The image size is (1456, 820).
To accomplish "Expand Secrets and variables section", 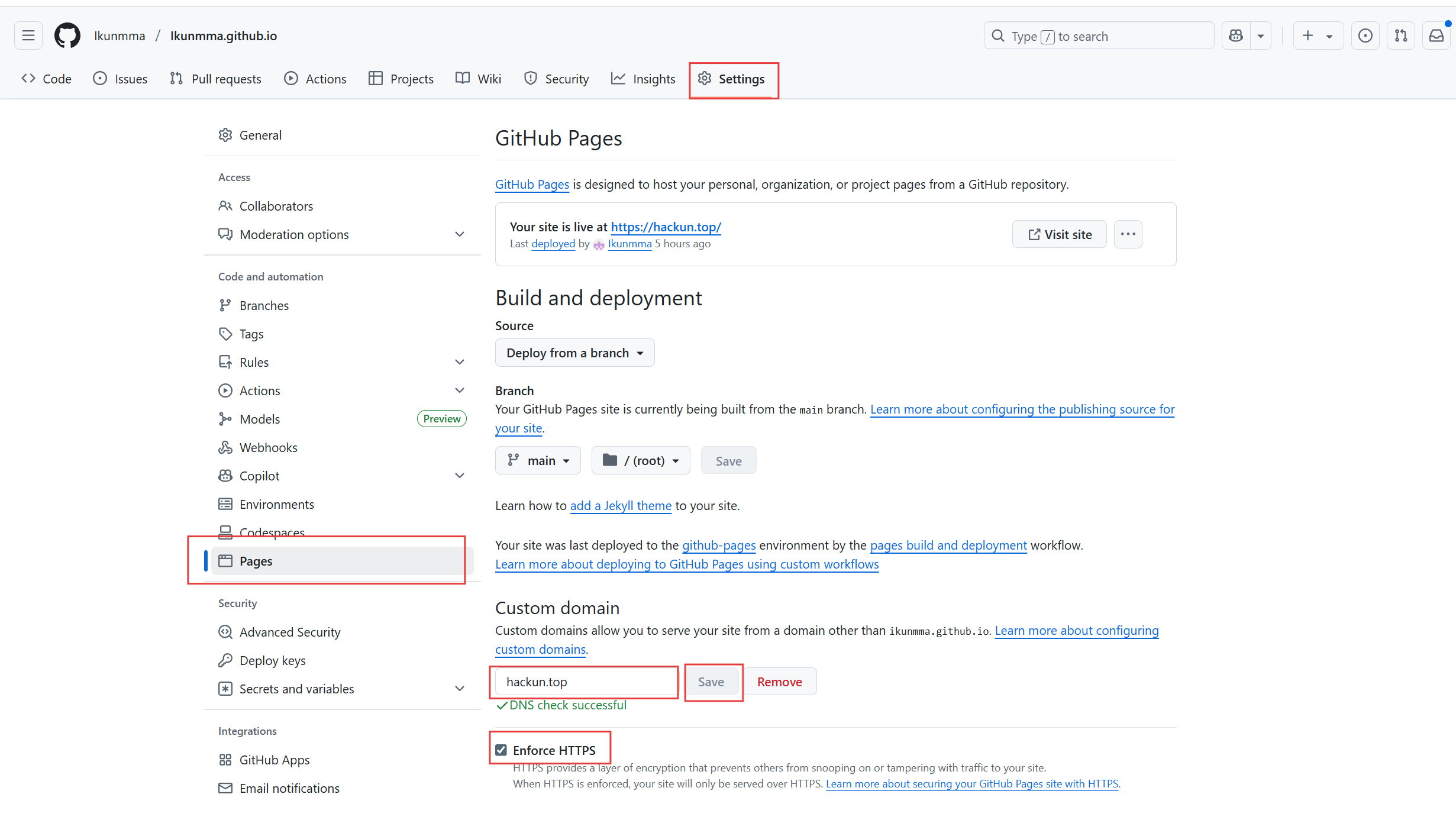I will pos(460,689).
